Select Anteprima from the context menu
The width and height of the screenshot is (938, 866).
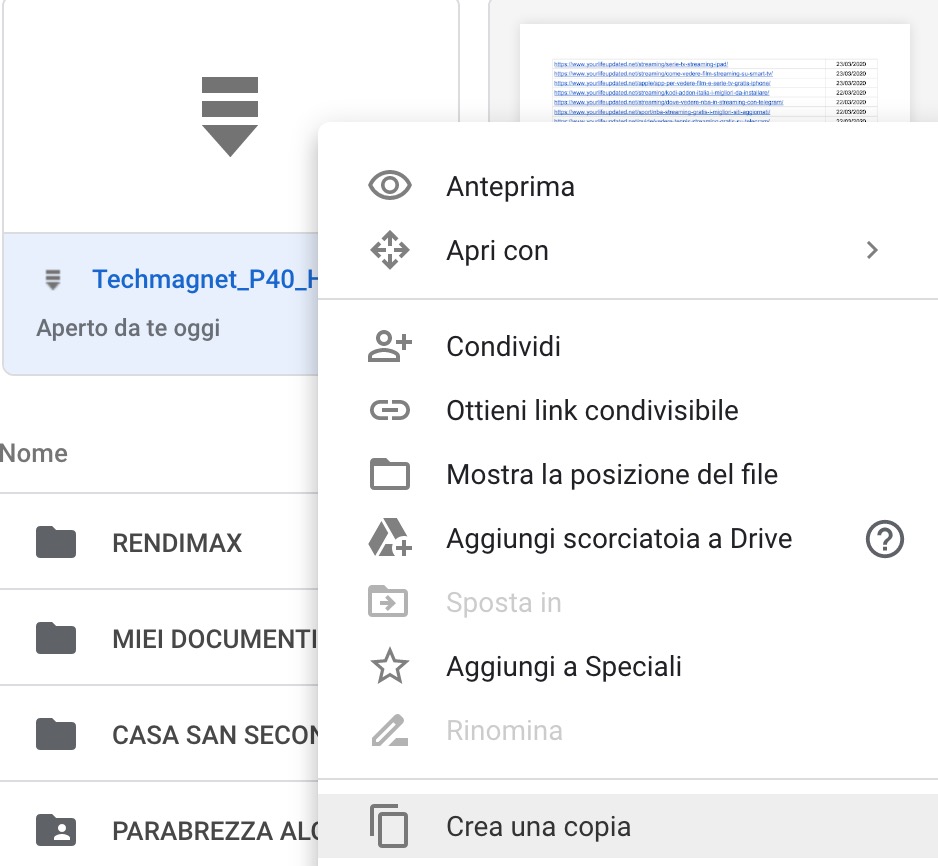[510, 187]
